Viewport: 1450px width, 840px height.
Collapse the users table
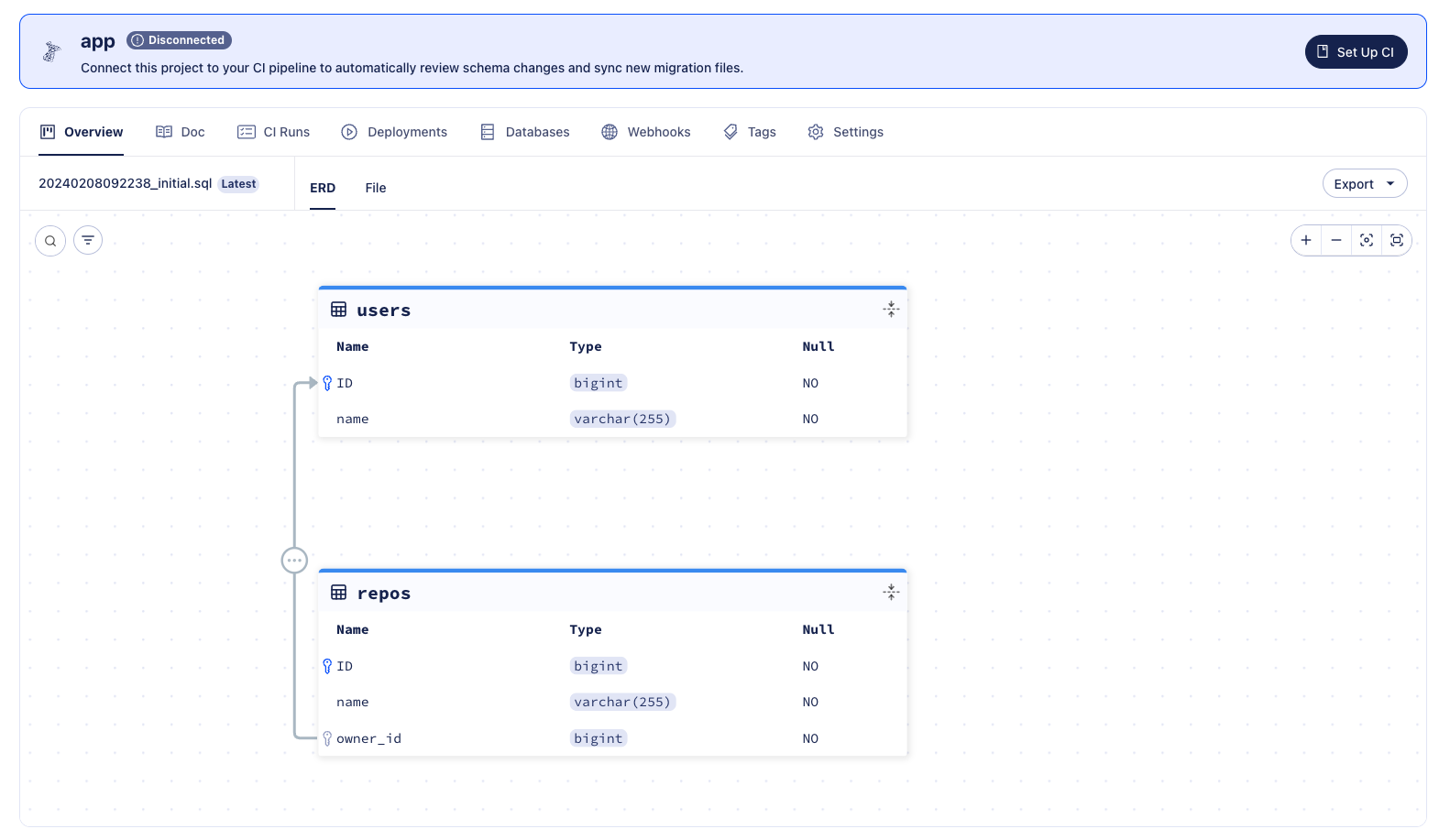[891, 310]
